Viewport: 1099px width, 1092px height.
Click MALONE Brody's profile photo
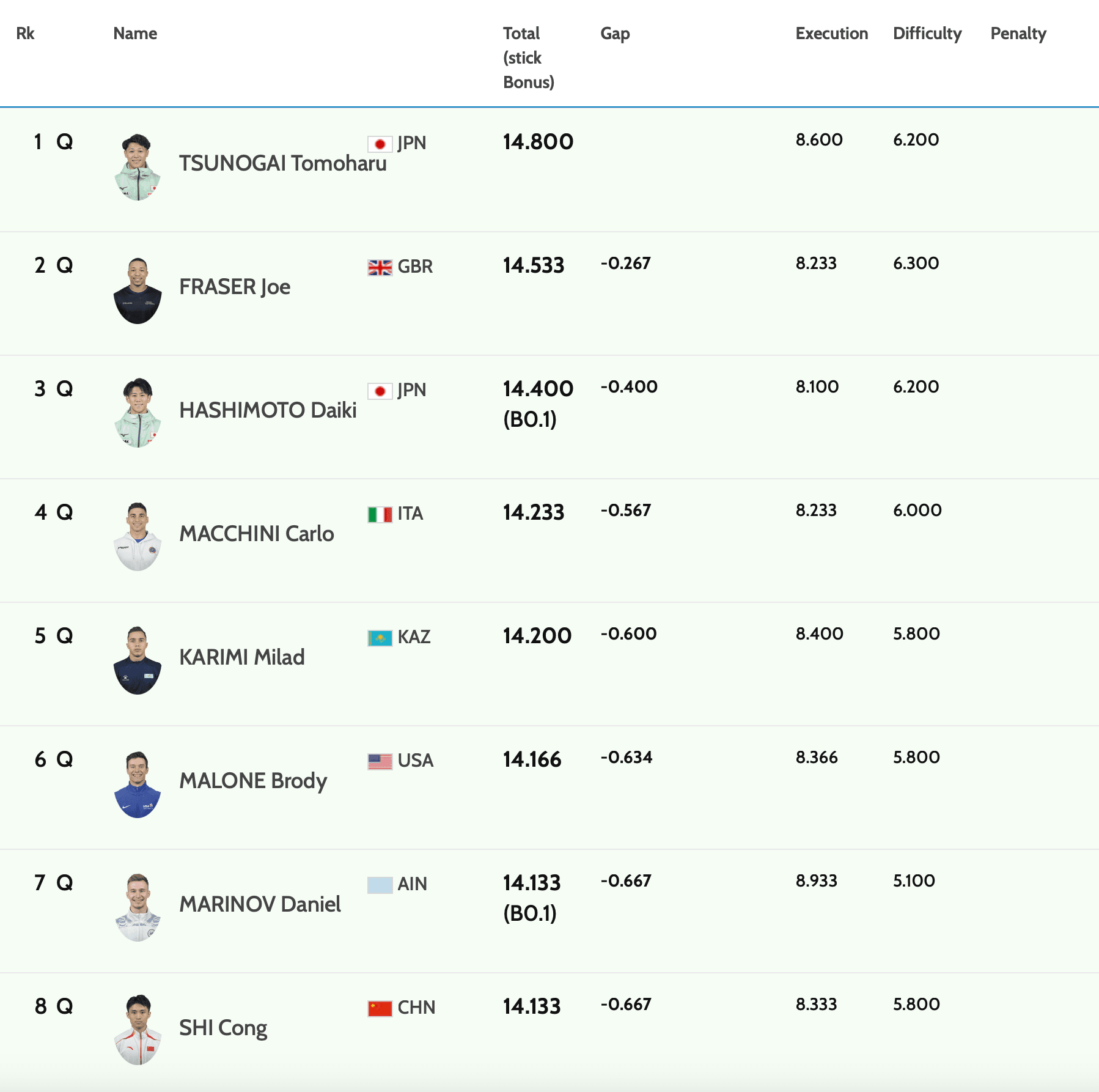click(138, 784)
